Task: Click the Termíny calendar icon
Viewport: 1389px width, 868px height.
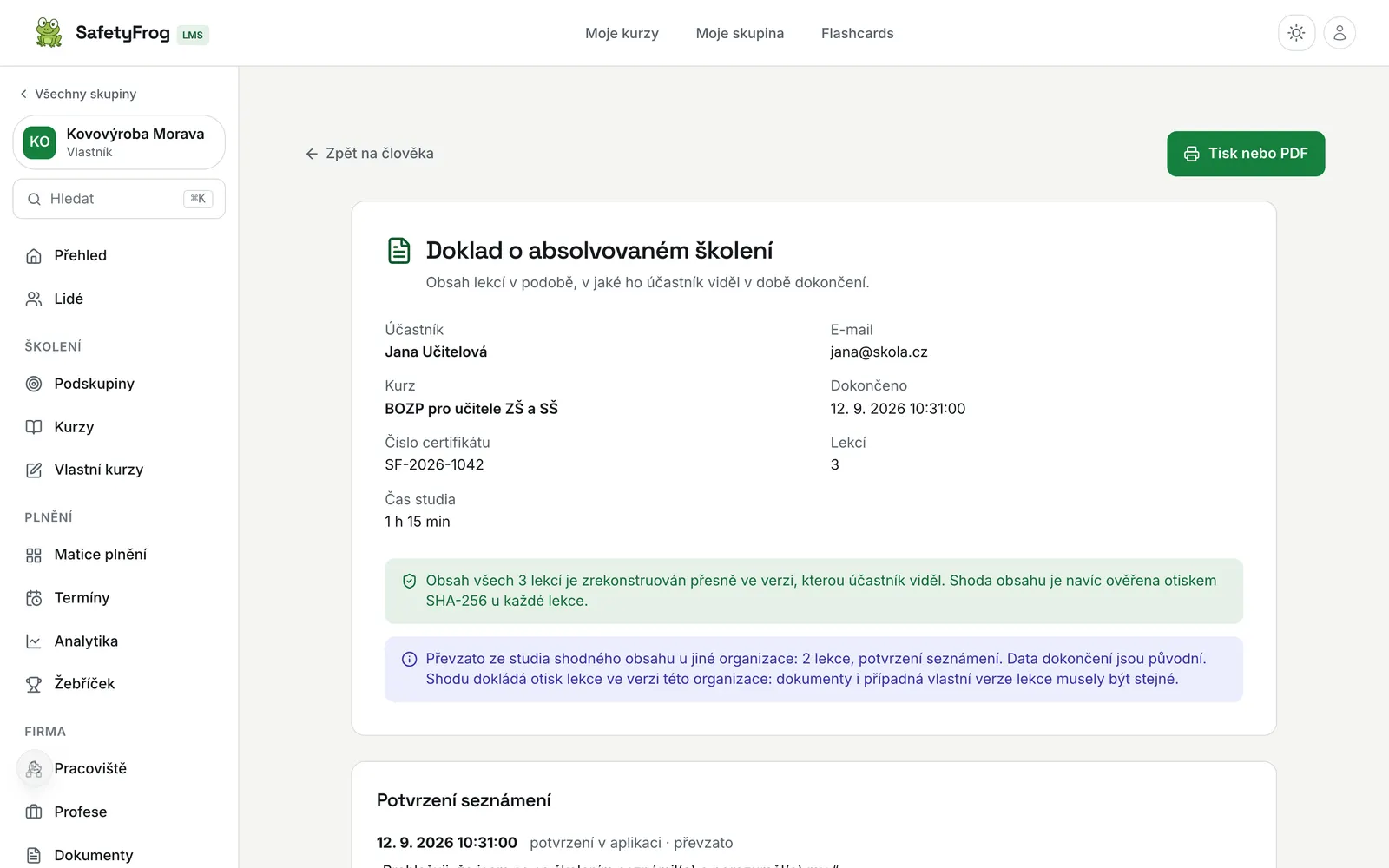Action: [34, 598]
